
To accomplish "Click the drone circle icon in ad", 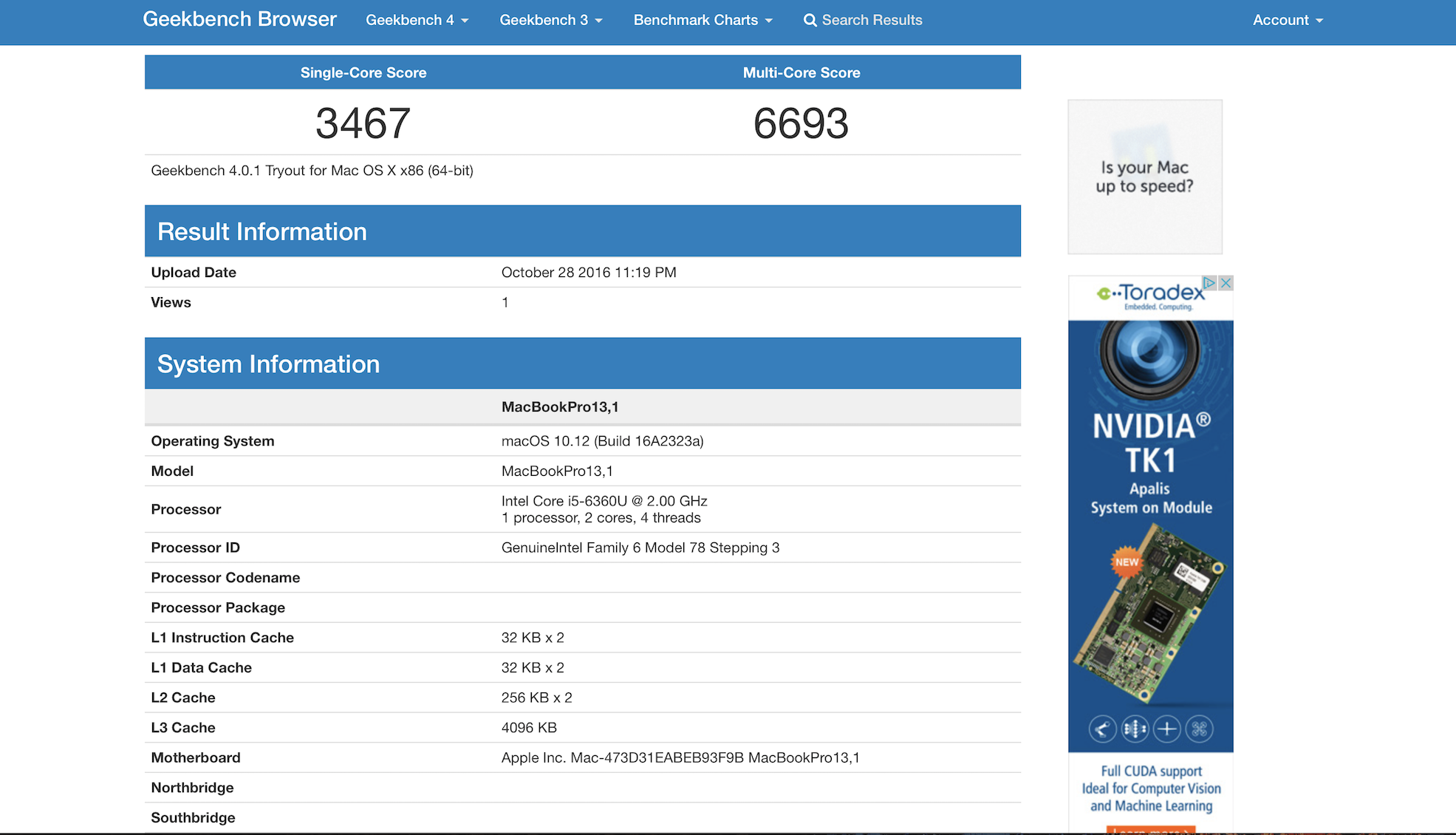I will point(1199,729).
